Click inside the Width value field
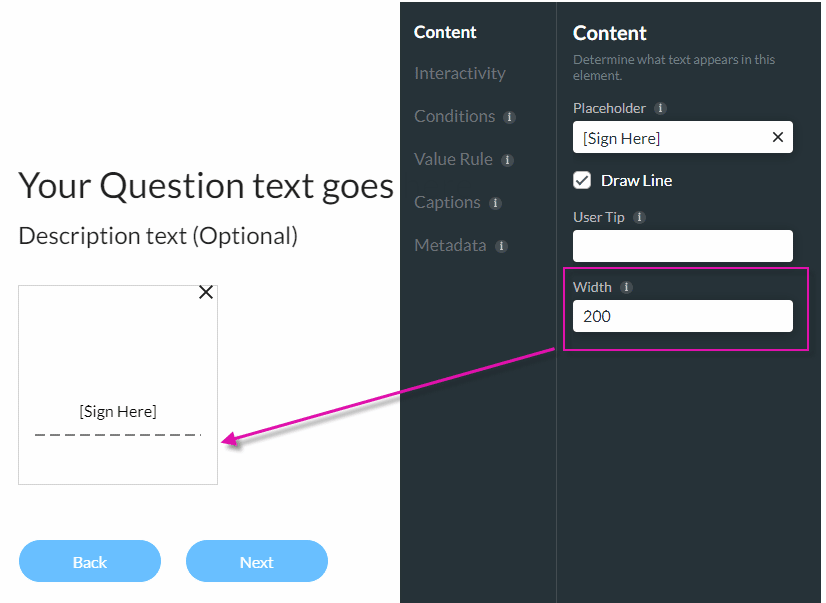This screenshot has height=603, width=826. (x=682, y=316)
